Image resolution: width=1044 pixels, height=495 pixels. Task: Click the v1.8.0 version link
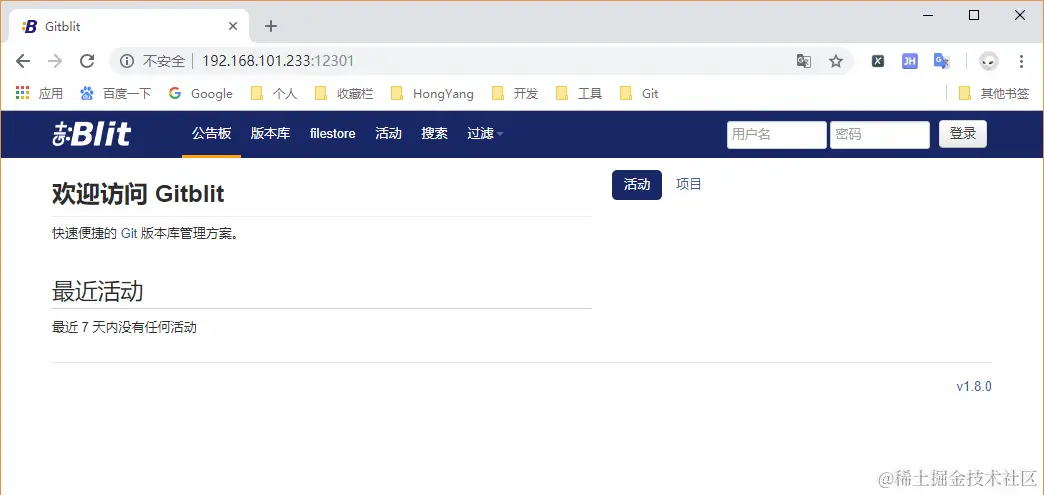[974, 386]
